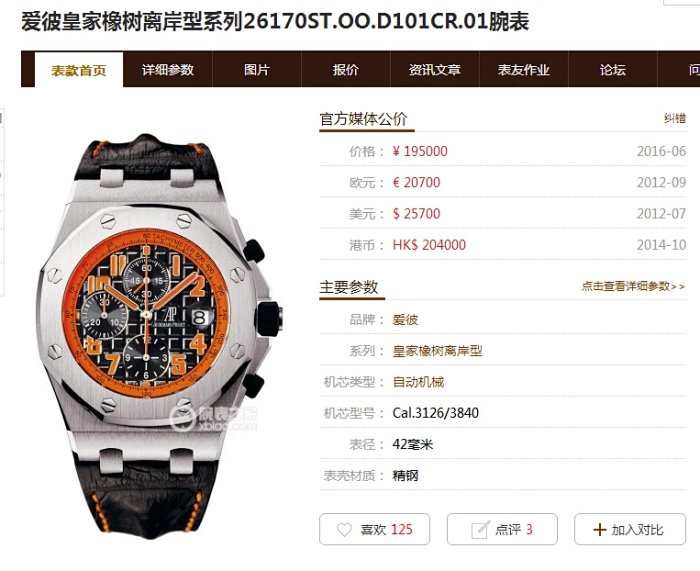Open the 皇家橡树离岸型 series link
Image resolution: width=700 pixels, height=571 pixels.
tap(438, 351)
